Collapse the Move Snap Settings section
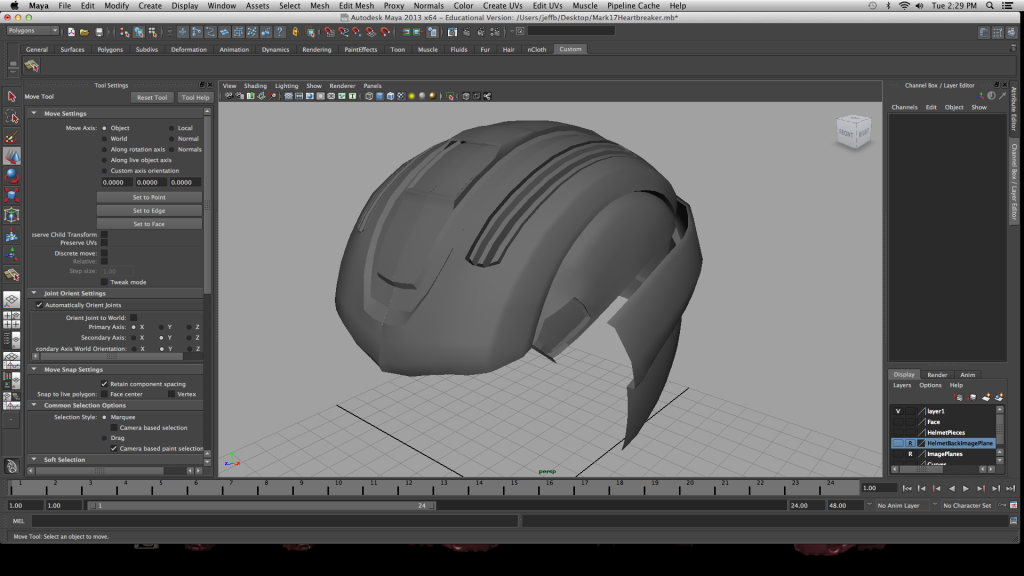The image size is (1024, 576). (x=34, y=369)
